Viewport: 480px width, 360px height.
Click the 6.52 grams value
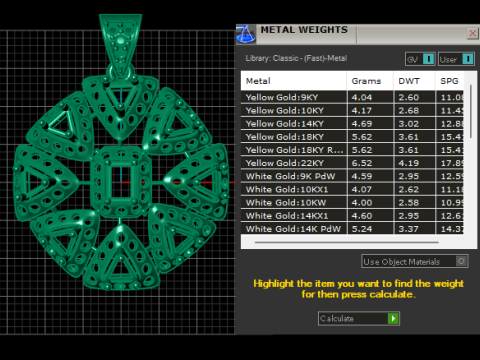pyautogui.click(x=362, y=163)
